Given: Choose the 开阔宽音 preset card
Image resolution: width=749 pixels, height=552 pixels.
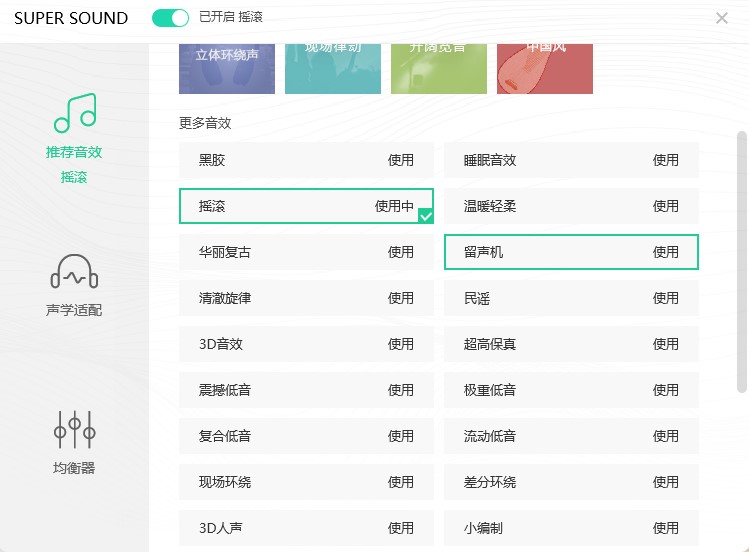Looking at the screenshot, I should pyautogui.click(x=439, y=68).
